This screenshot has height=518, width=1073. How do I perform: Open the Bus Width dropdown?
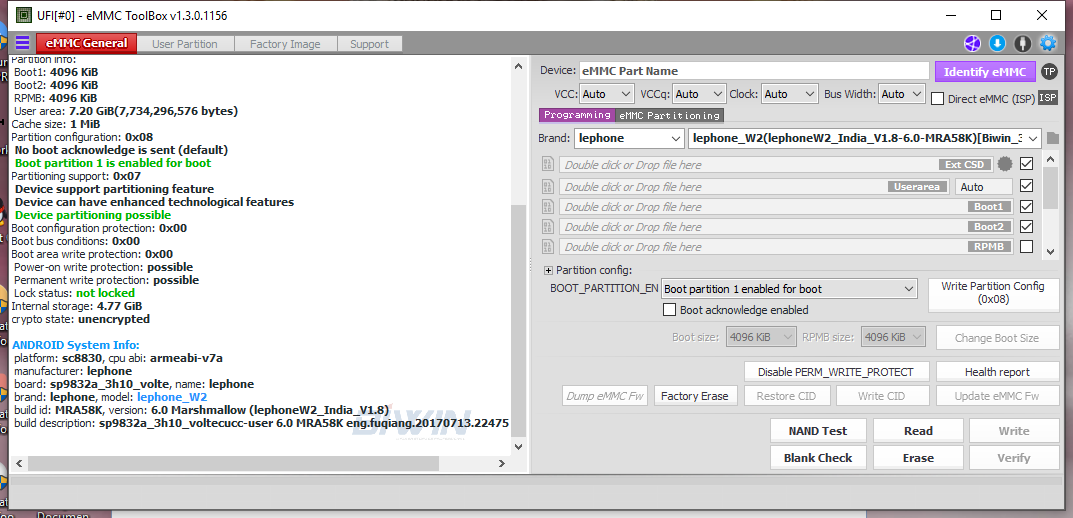click(x=902, y=94)
